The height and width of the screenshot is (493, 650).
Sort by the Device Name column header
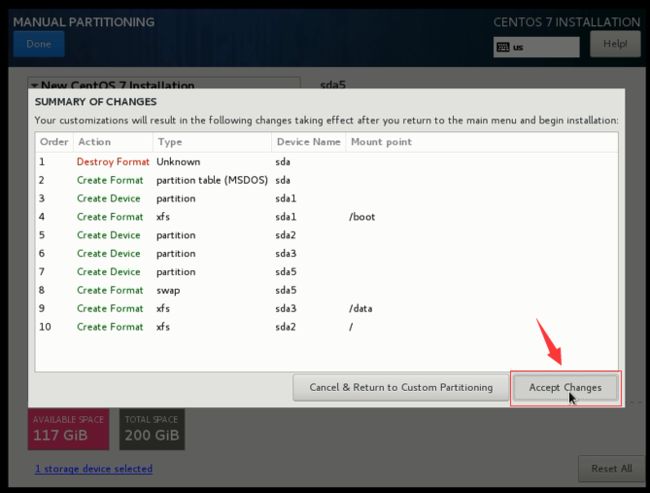click(x=308, y=142)
